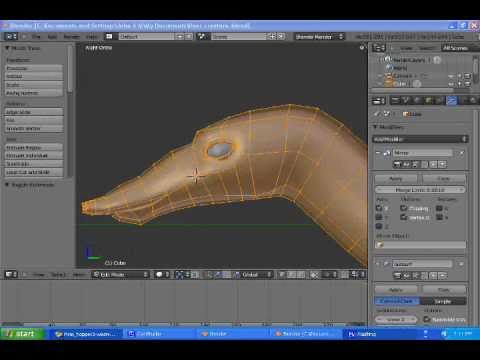Collapse the Mesh Tools panel triangle
The width and height of the screenshot is (480, 360).
(7, 48)
